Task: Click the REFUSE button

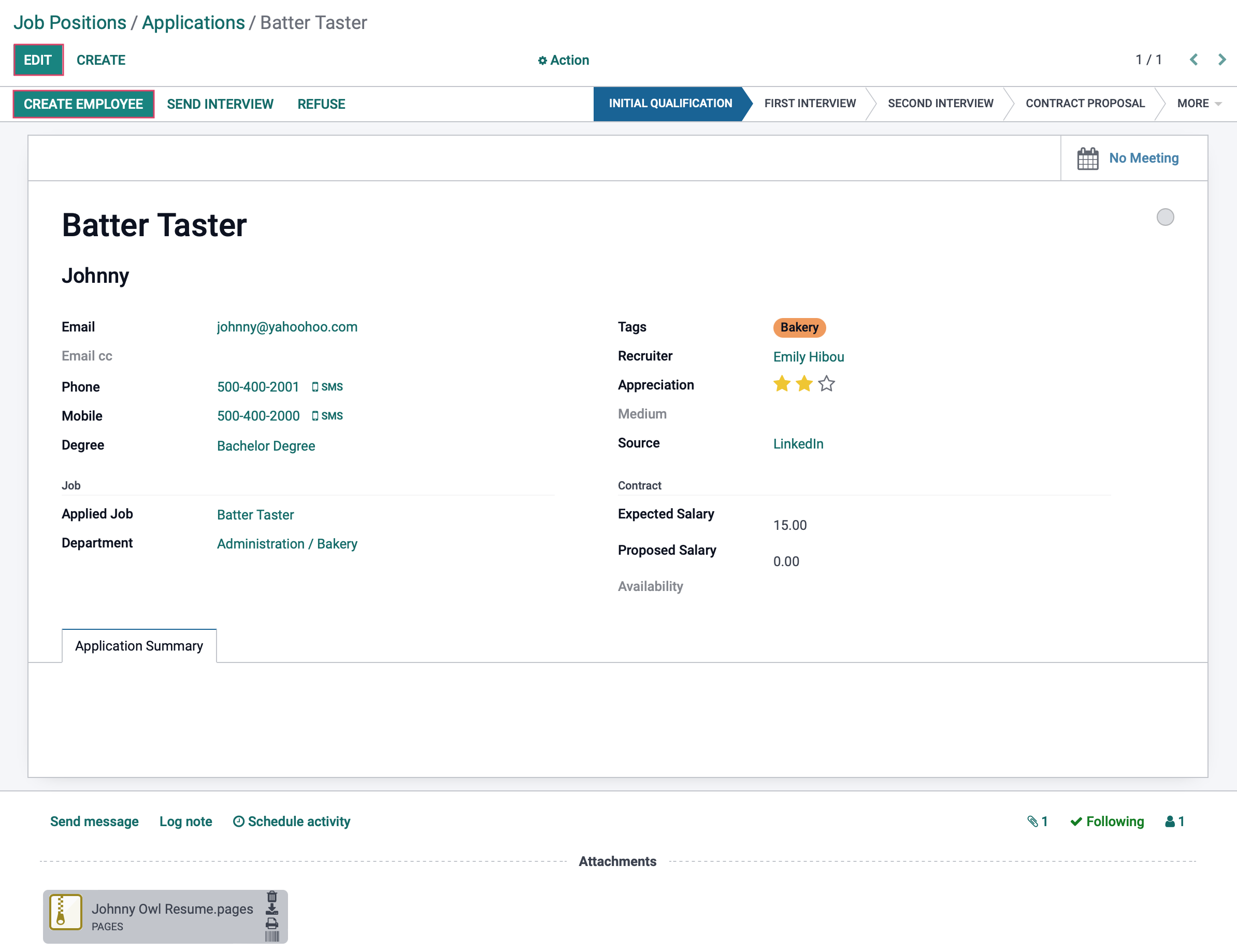Action: coord(321,104)
